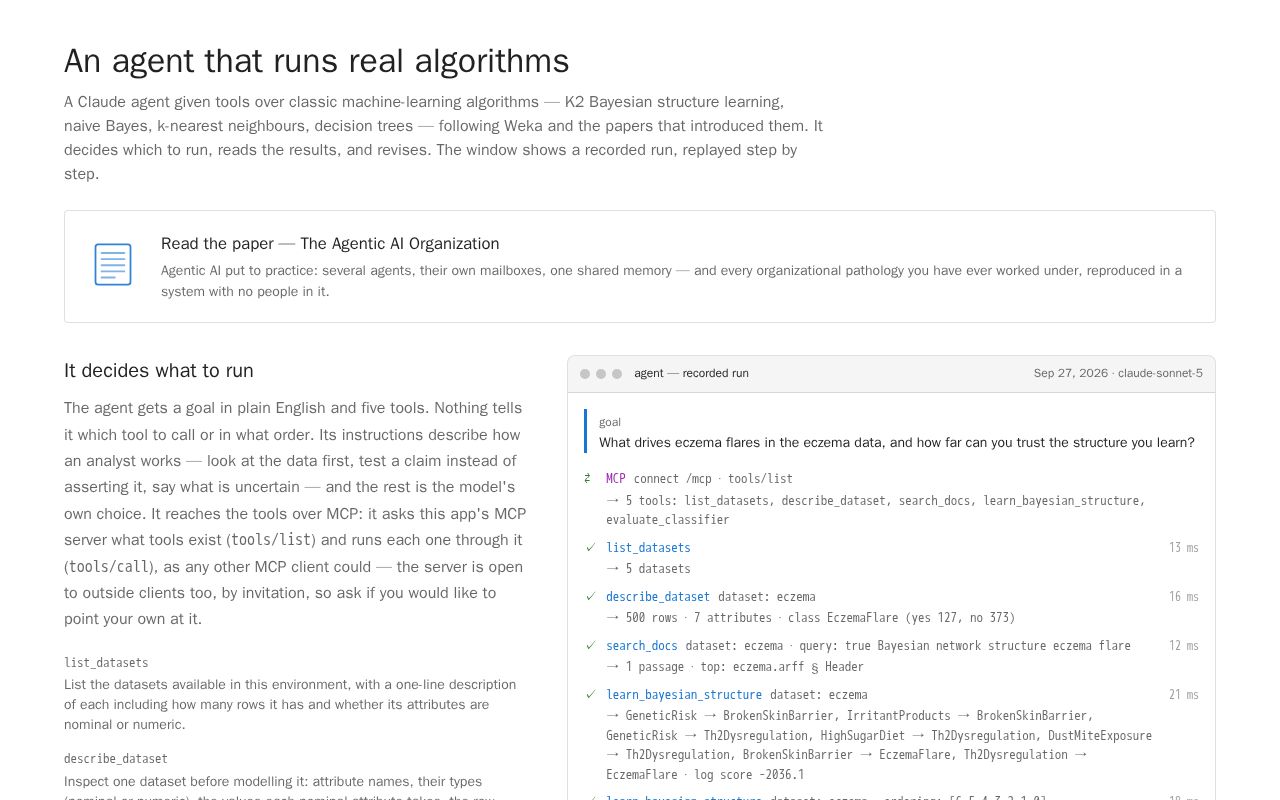Image resolution: width=1280 pixels, height=800 pixels.
Task: Click the checkmark beside describe_dataset step
Action: pyautogui.click(x=590, y=597)
